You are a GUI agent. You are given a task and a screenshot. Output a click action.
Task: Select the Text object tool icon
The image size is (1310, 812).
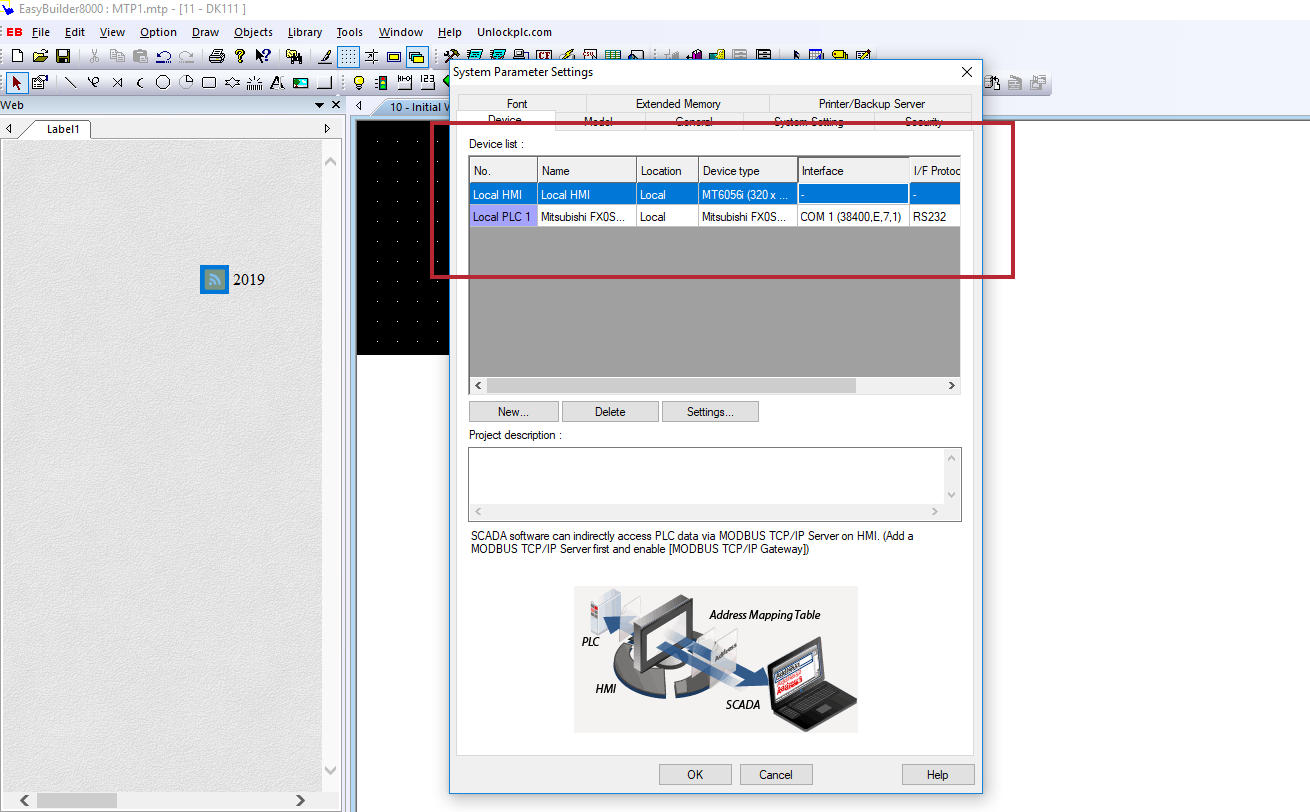pos(278,82)
